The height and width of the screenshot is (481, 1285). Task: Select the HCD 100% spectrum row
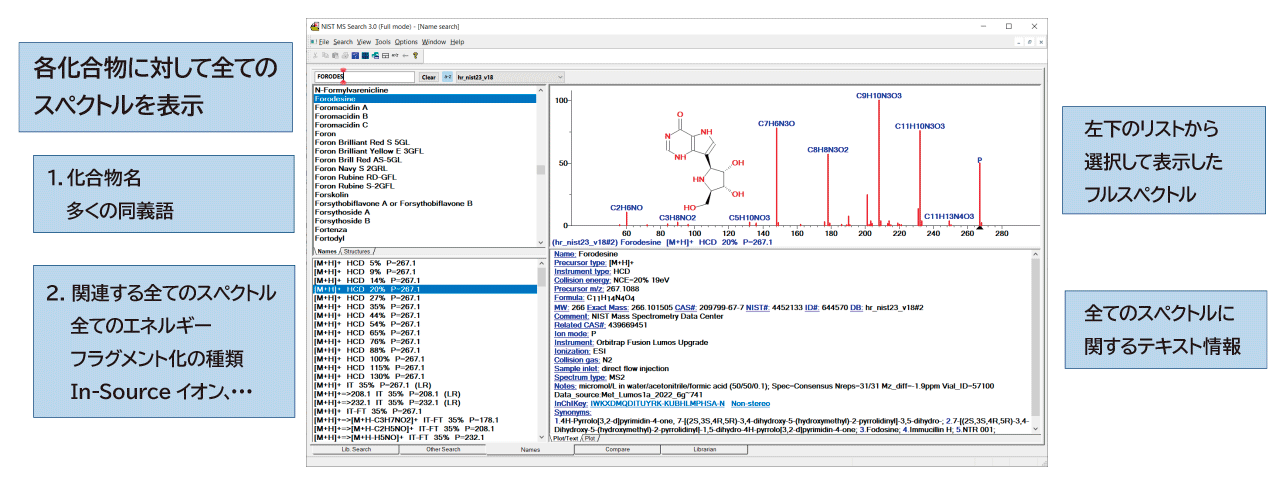tap(424, 359)
